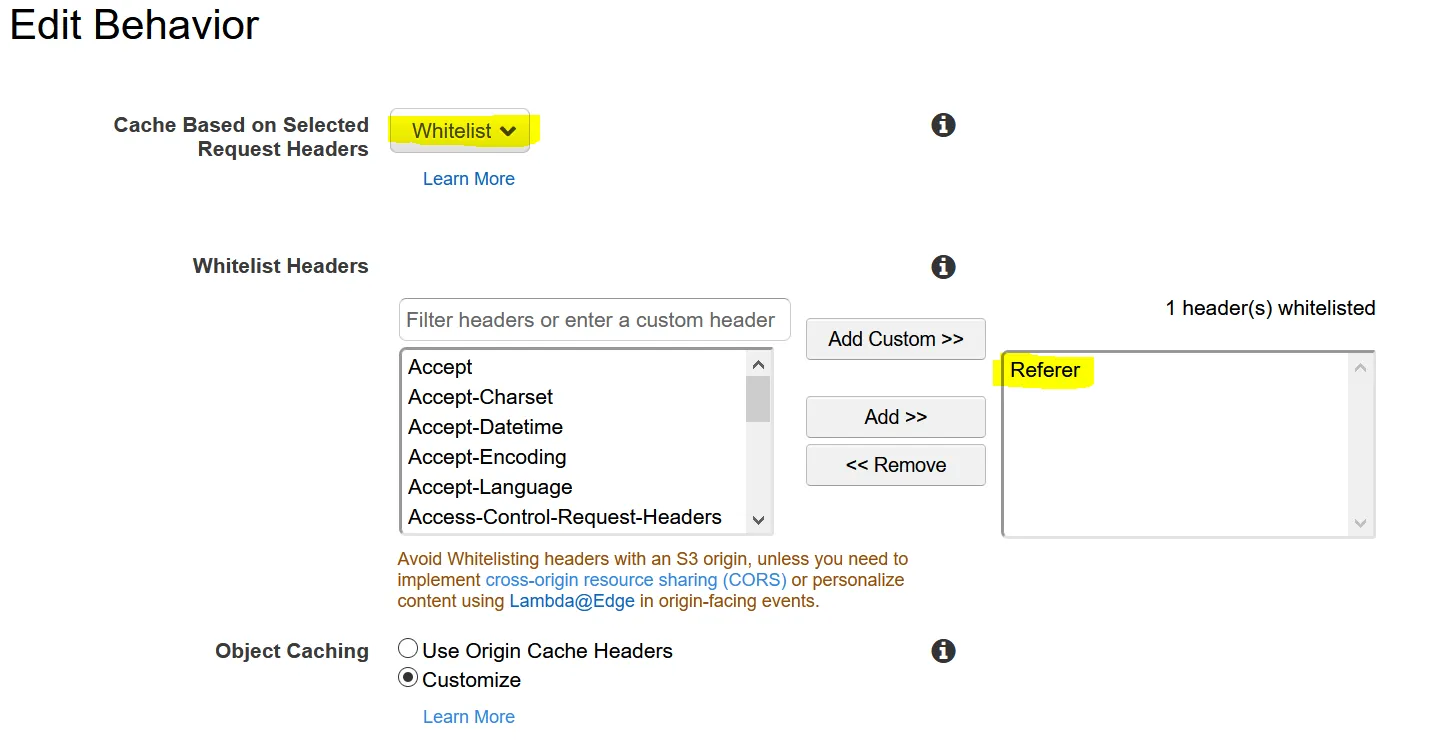Click up arrow in whitelisted headers box
The height and width of the screenshot is (744, 1435).
[1360, 368]
